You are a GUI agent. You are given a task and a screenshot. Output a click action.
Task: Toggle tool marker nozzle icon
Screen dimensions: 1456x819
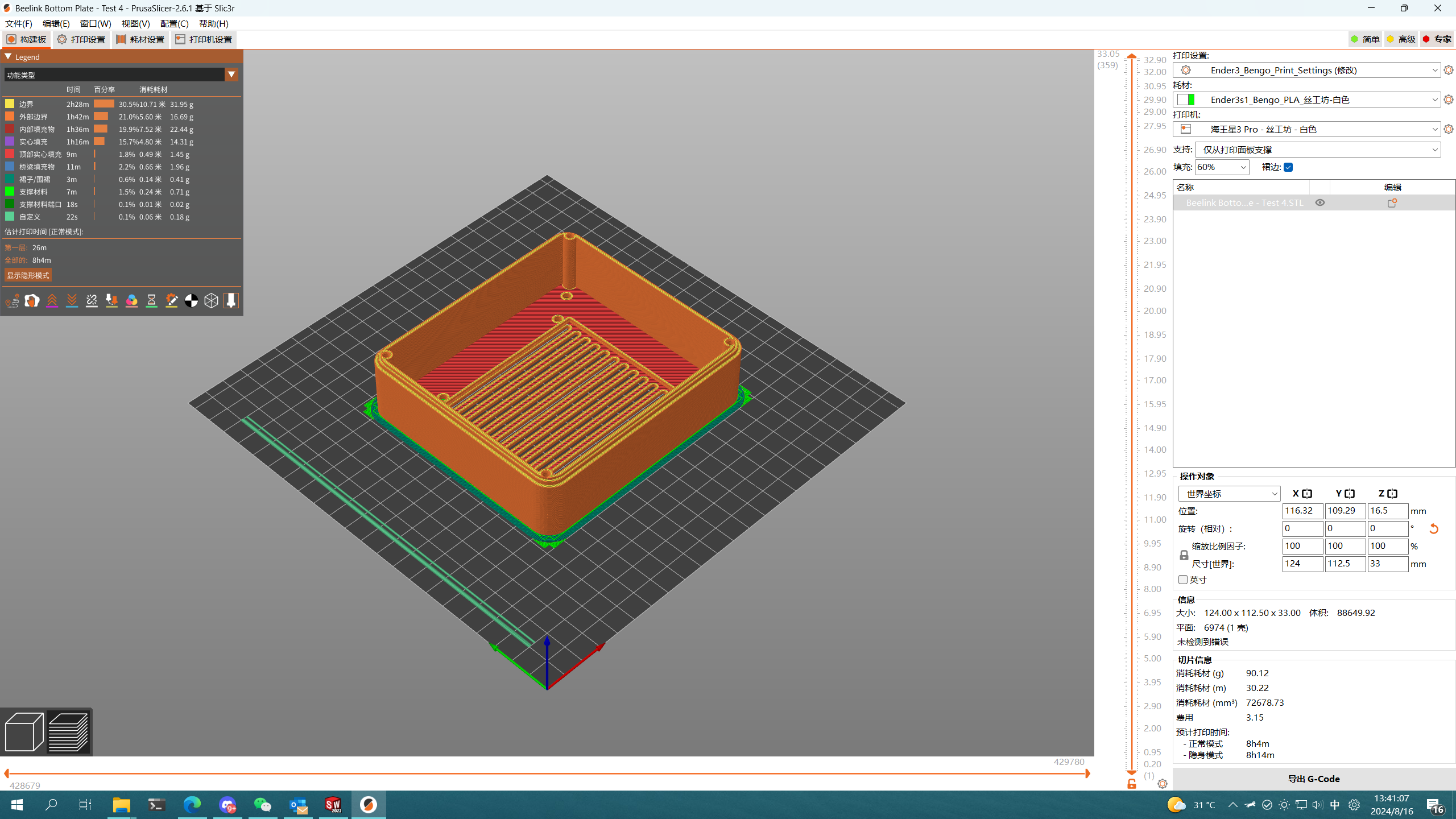(231, 301)
